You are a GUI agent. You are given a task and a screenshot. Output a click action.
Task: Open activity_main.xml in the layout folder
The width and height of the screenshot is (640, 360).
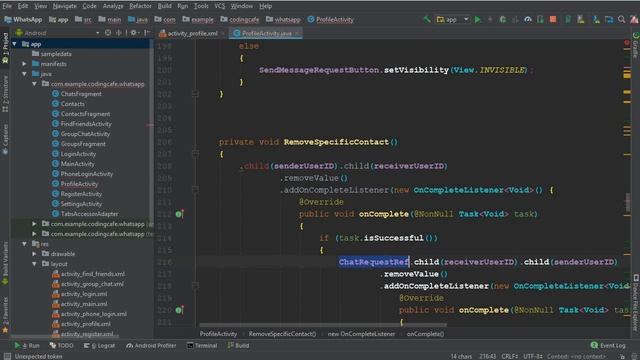[x=84, y=304]
